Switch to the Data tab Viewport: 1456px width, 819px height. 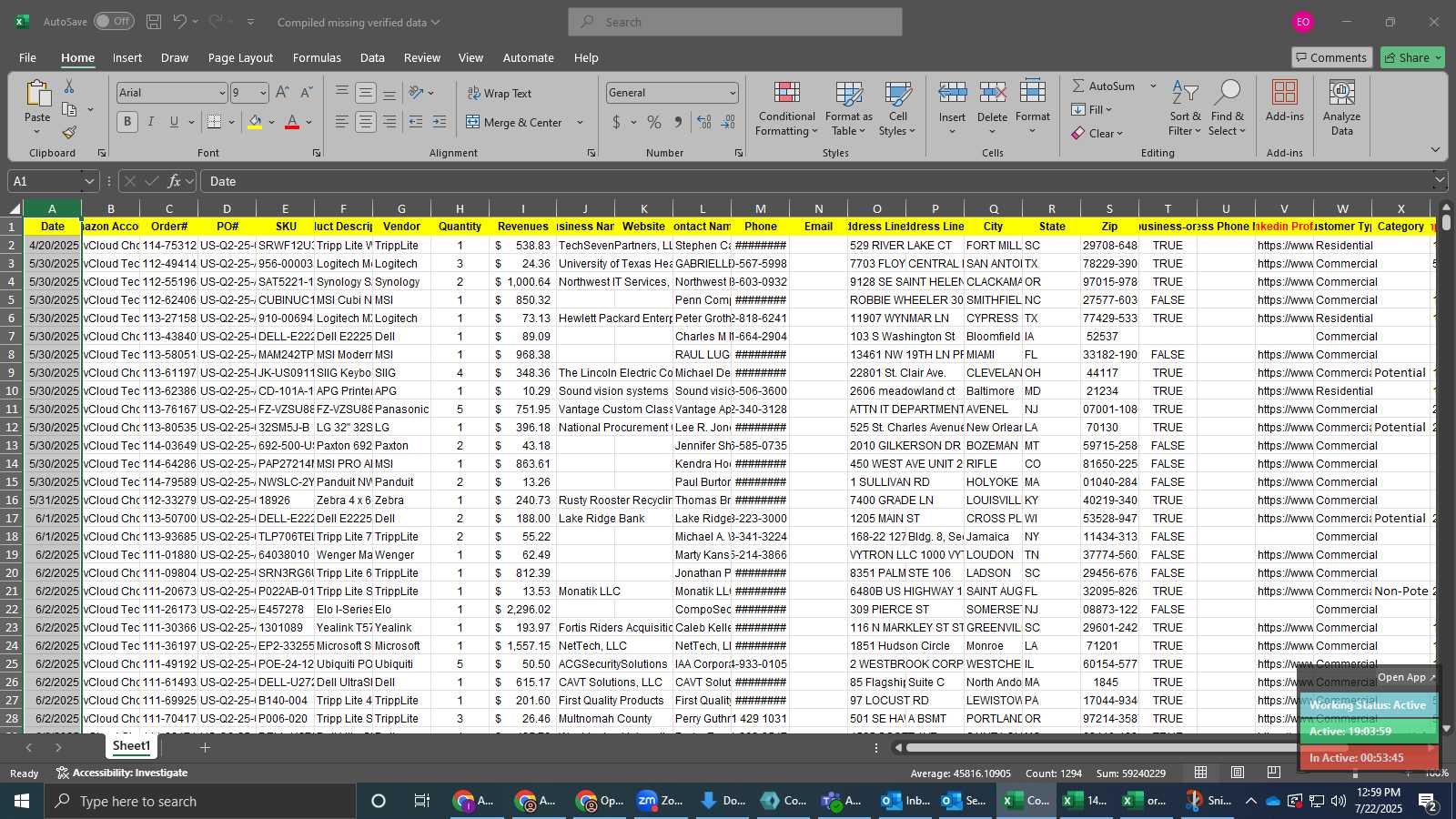point(372,57)
